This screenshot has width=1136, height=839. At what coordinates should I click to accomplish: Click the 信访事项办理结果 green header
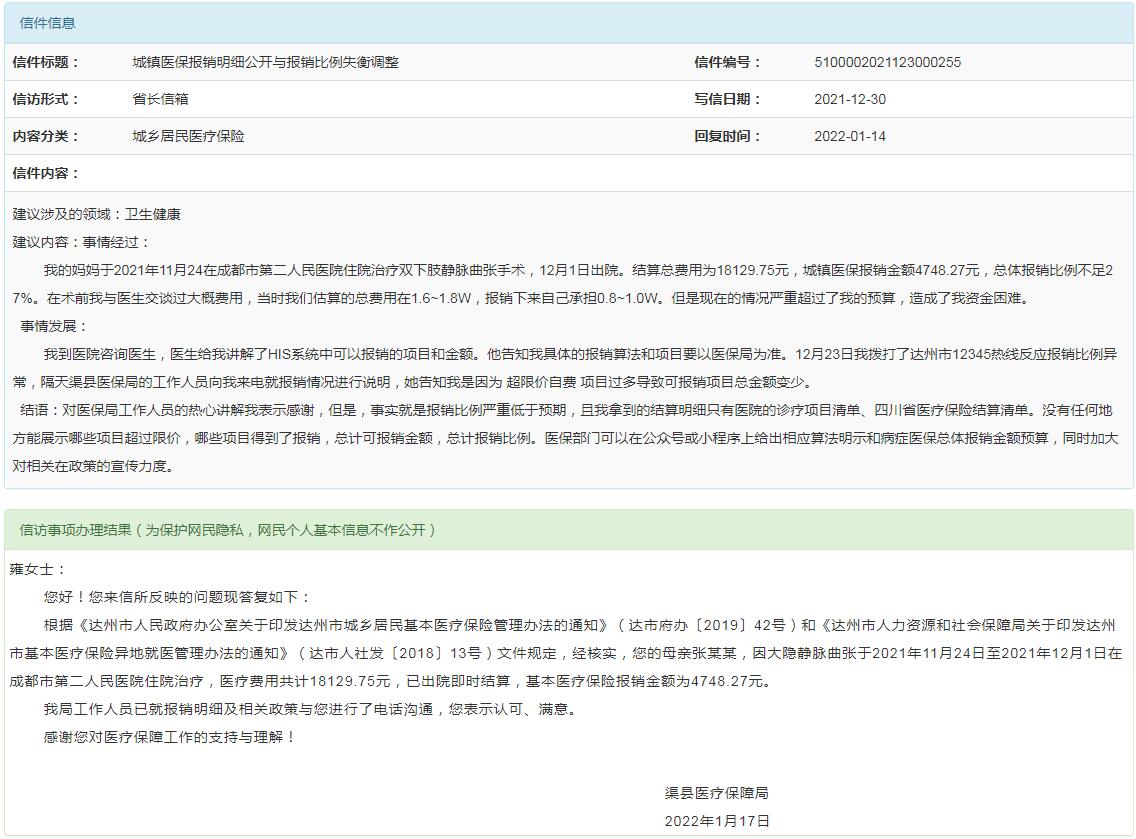pyautogui.click(x=569, y=530)
